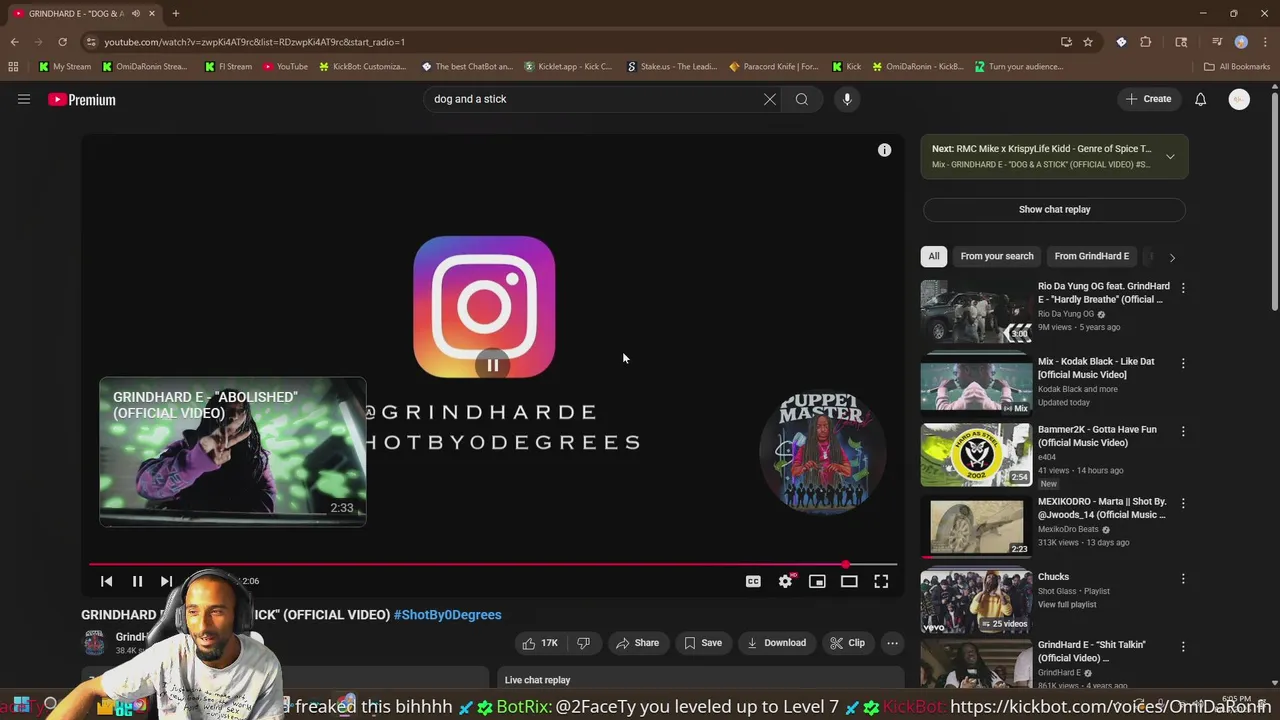Open the notifications bell
Screen dimensions: 1280x720
1200,99
